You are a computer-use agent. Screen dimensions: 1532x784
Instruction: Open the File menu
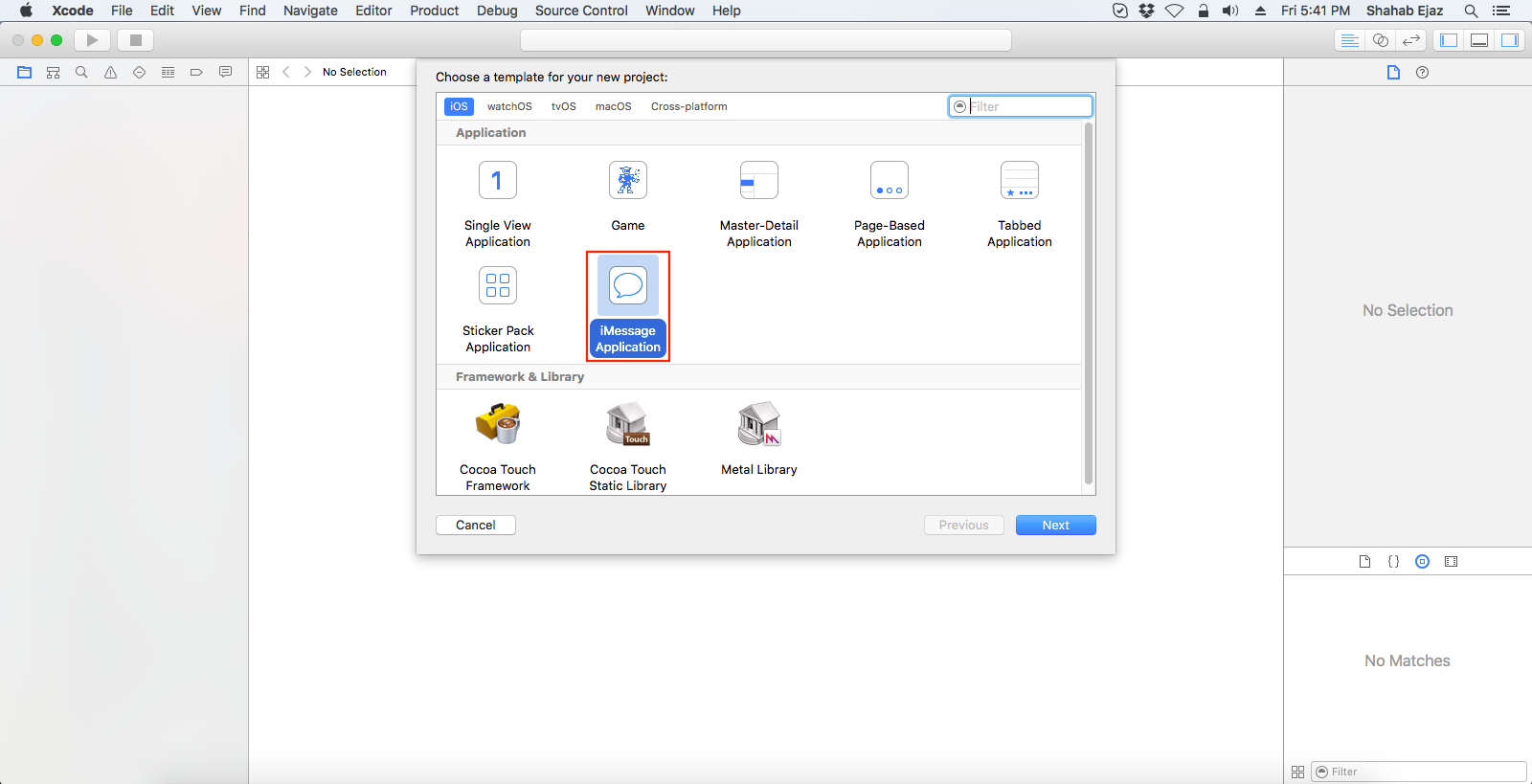click(x=122, y=11)
